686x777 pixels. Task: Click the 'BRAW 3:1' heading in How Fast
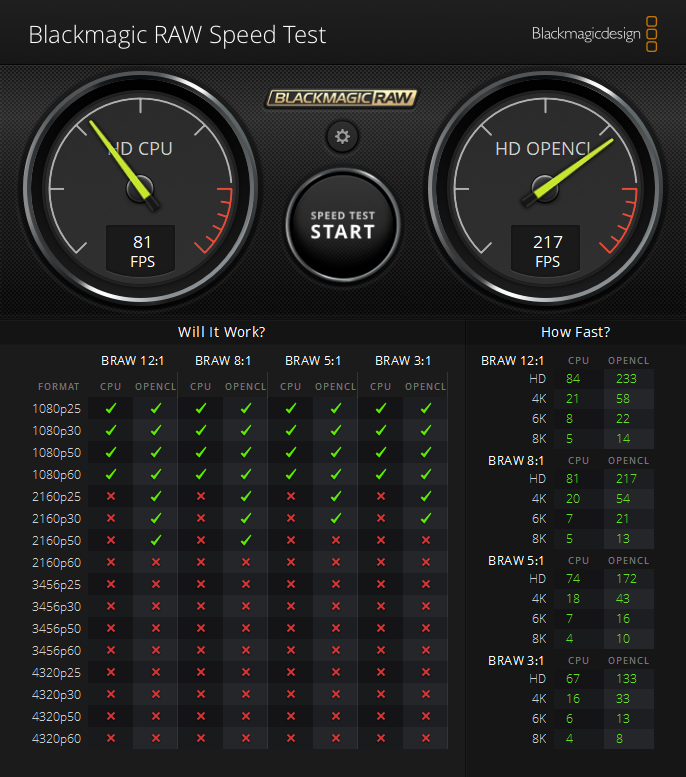515,661
